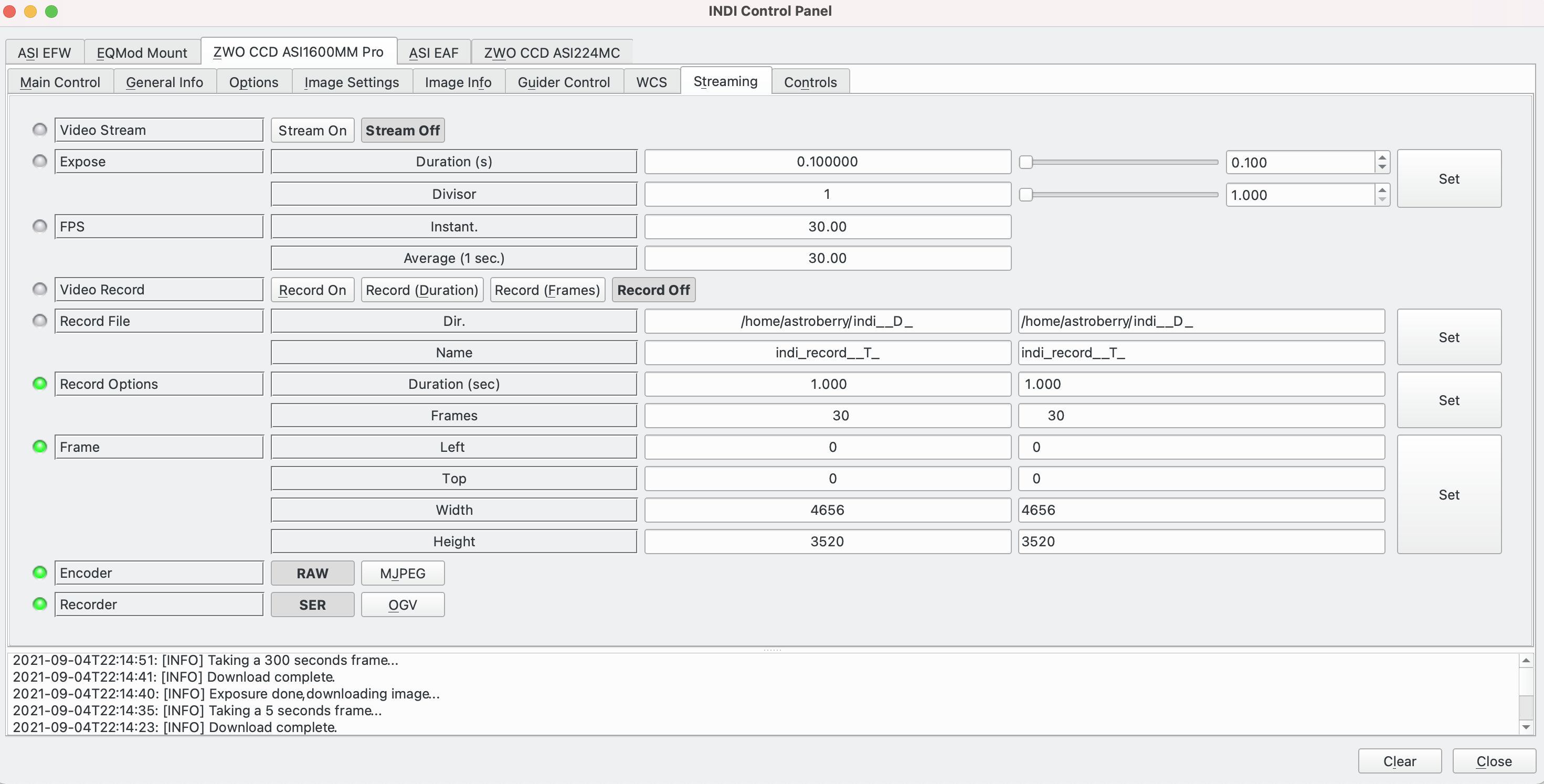Toggle the Video Stream radio button
1544x784 pixels.
[40, 128]
